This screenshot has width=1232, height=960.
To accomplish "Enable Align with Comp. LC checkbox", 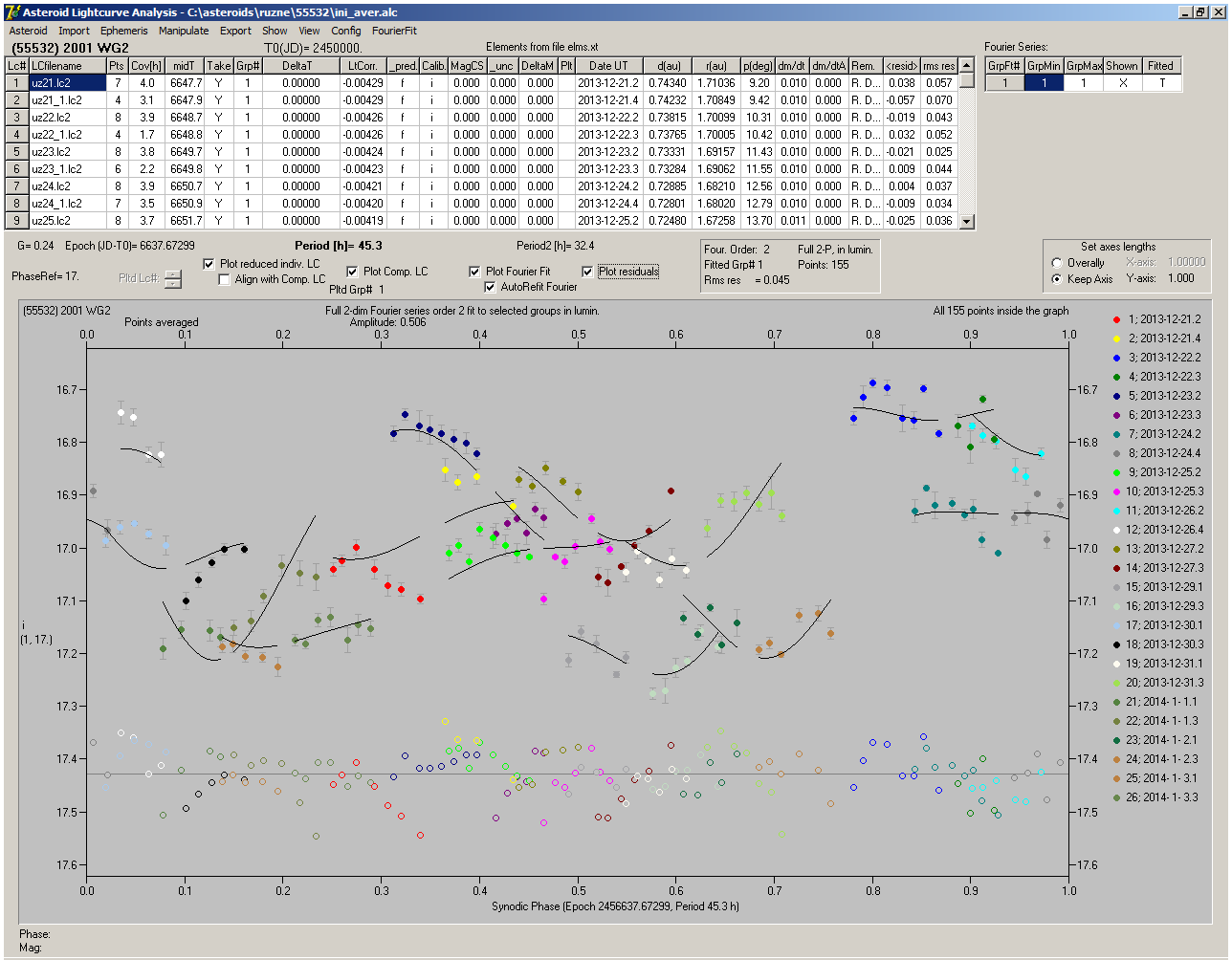I will [x=225, y=279].
